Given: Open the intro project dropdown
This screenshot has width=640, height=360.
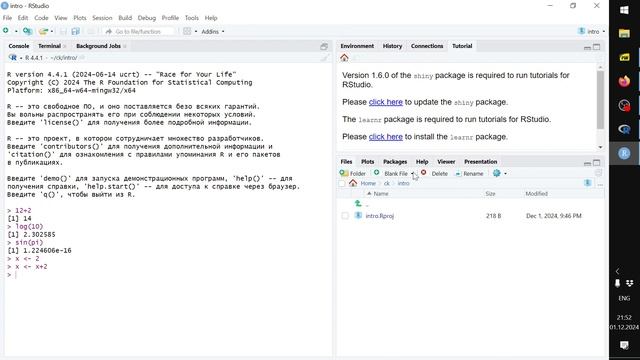Looking at the screenshot, I should [x=592, y=31].
